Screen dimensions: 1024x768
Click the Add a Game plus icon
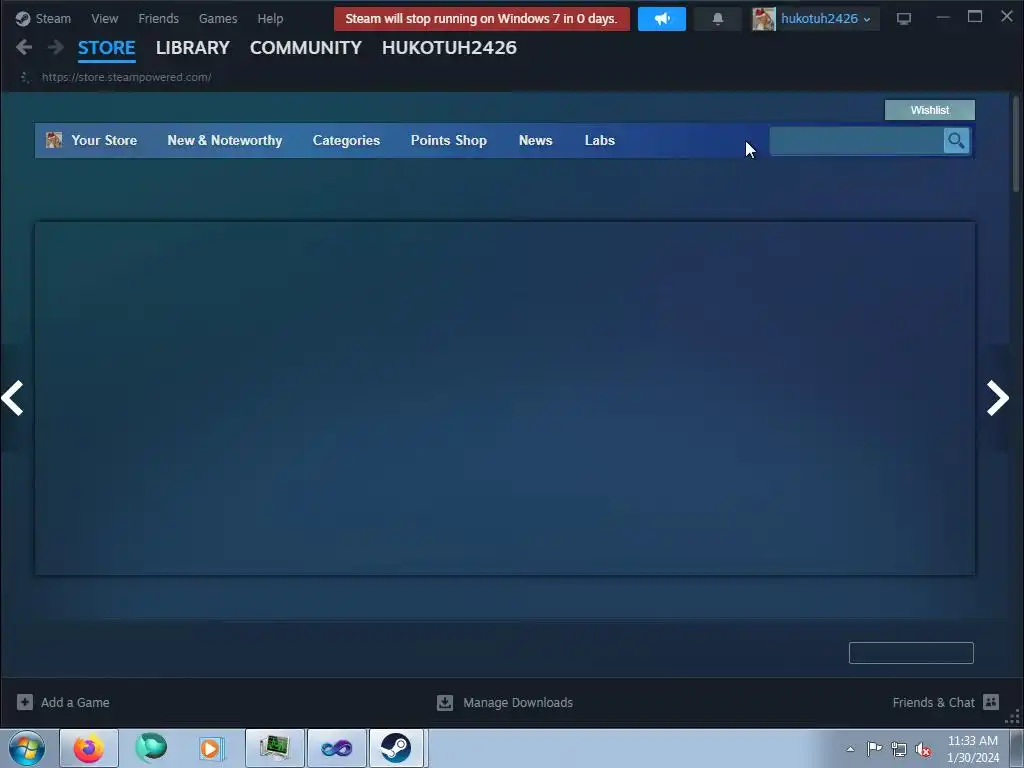coord(25,702)
